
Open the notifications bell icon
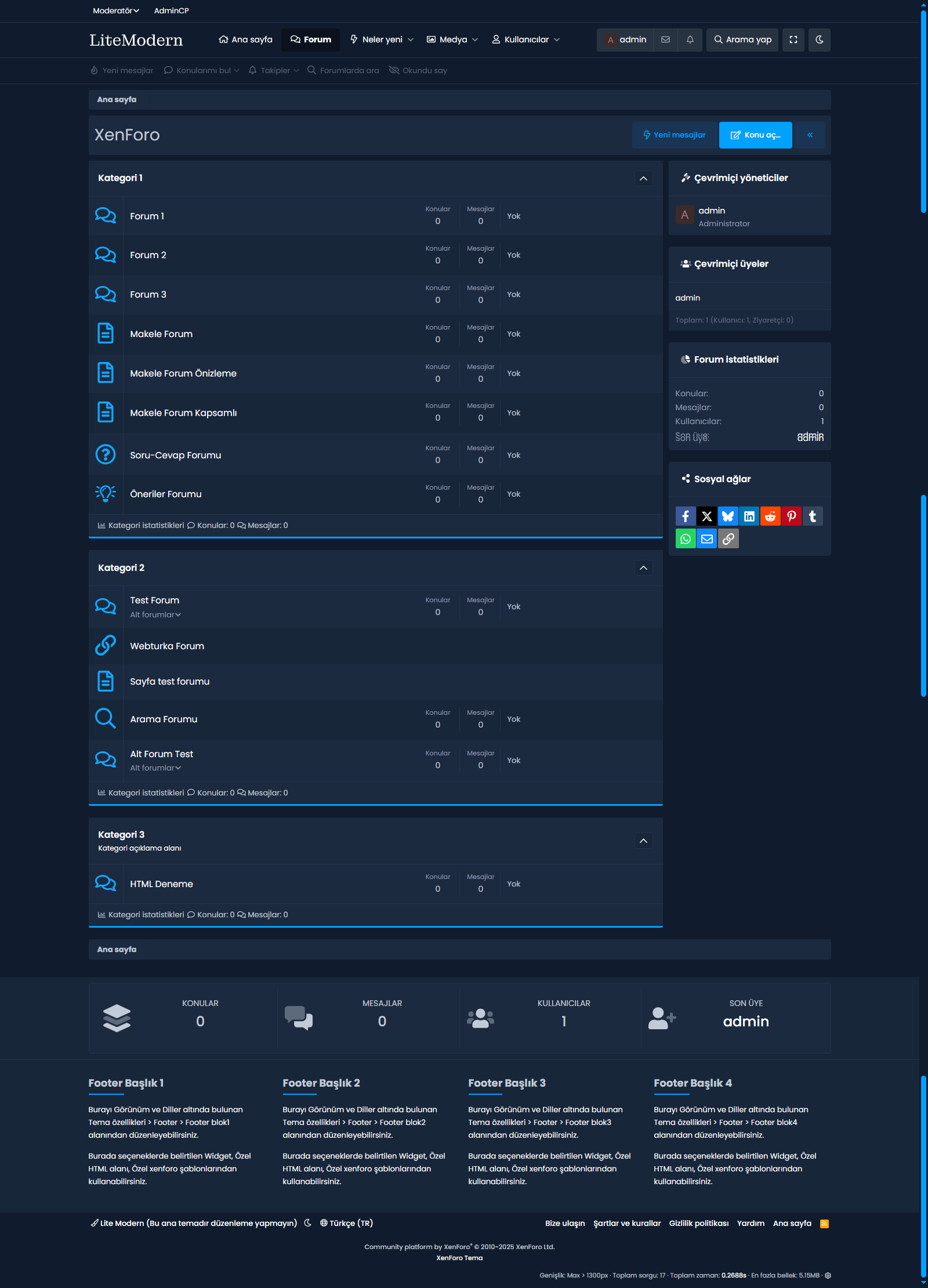coord(690,40)
